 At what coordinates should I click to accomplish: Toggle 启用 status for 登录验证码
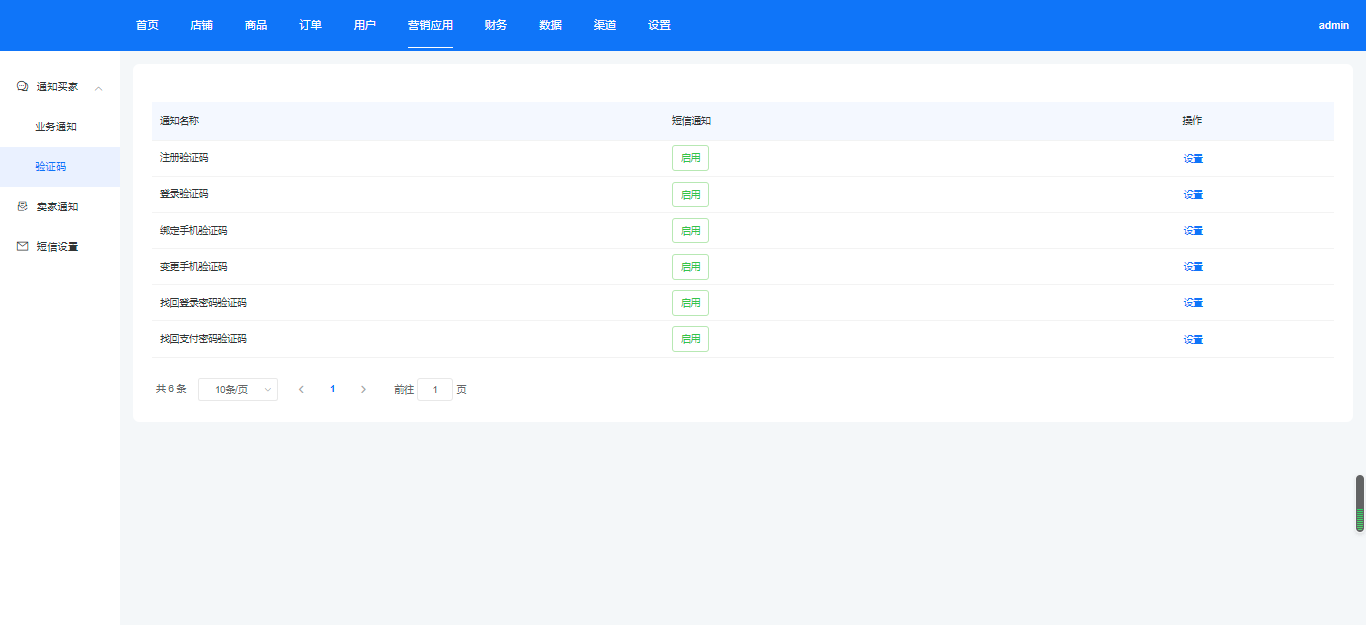coord(690,194)
